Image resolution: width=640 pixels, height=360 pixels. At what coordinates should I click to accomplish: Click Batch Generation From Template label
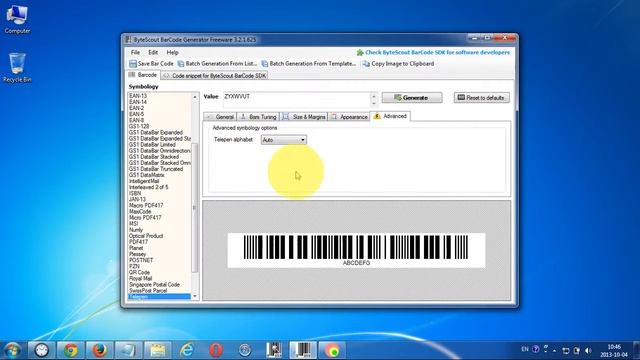[x=313, y=64]
